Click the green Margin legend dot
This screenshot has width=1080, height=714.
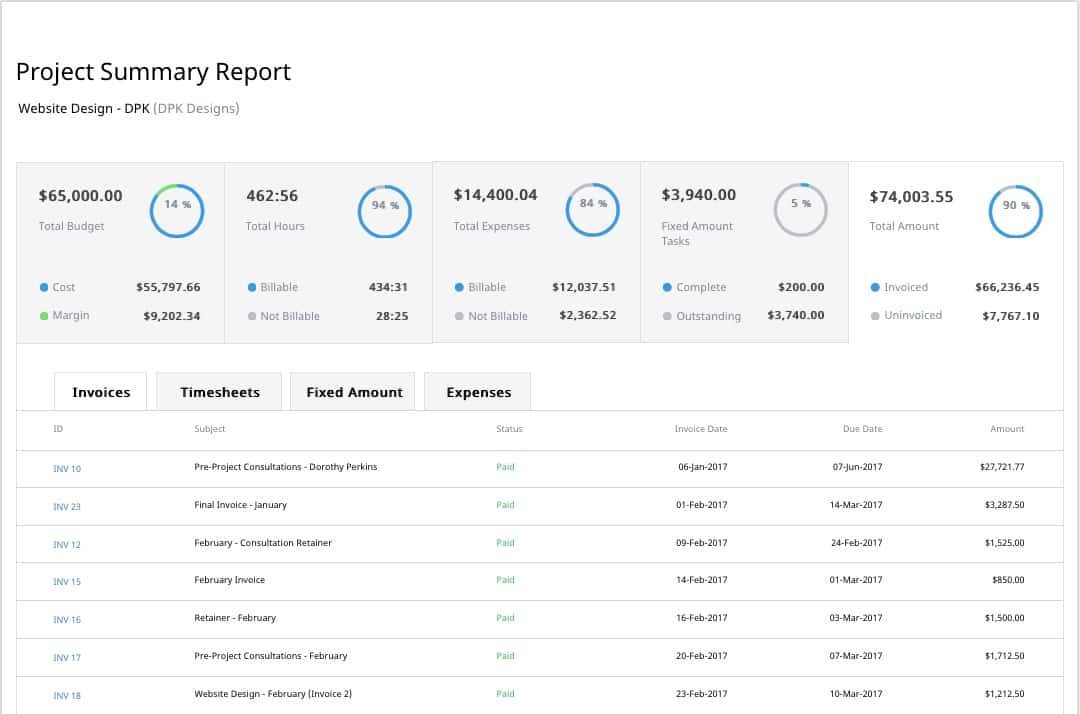(44, 316)
